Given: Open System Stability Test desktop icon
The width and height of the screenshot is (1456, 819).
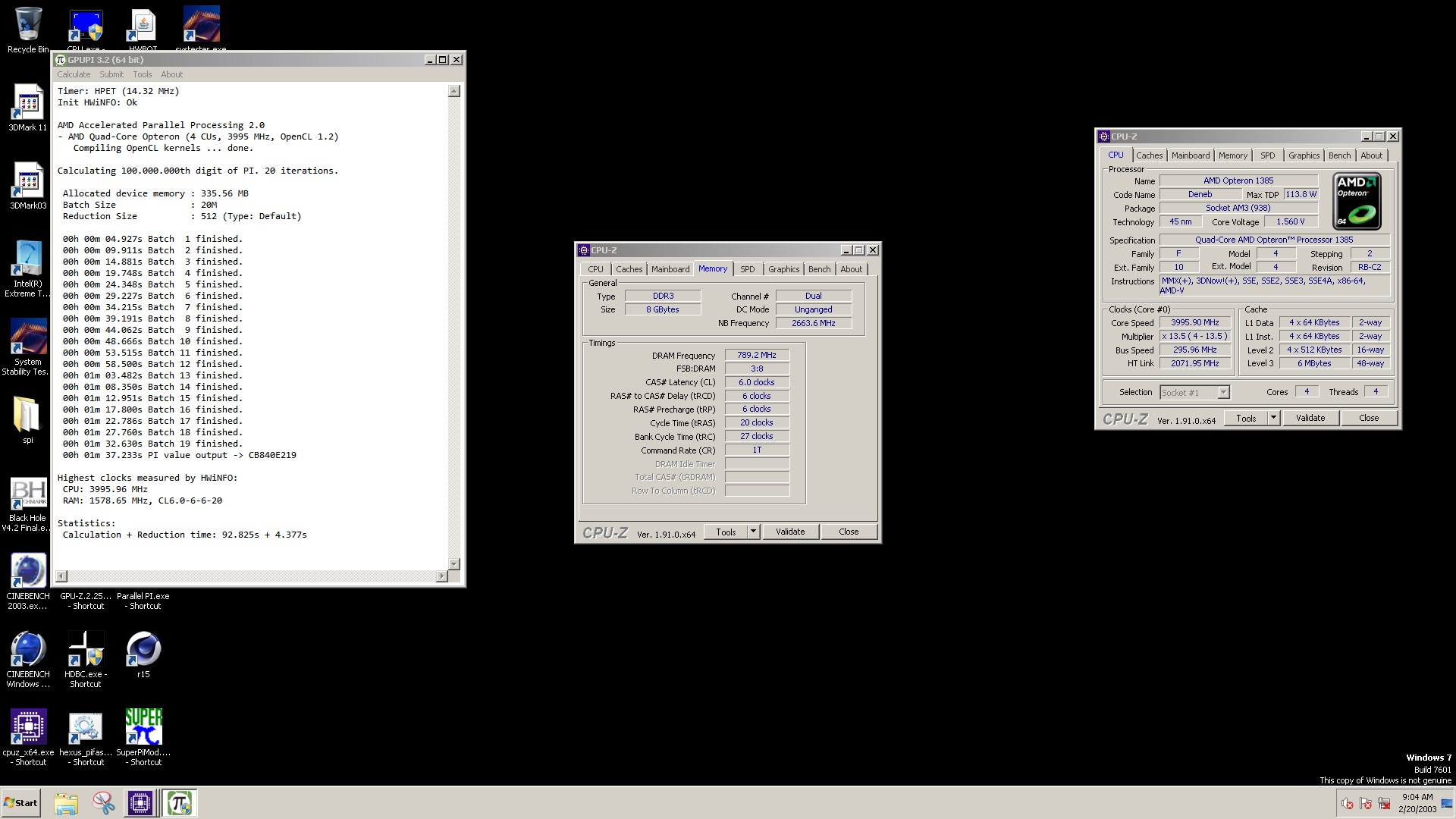Looking at the screenshot, I should (28, 347).
